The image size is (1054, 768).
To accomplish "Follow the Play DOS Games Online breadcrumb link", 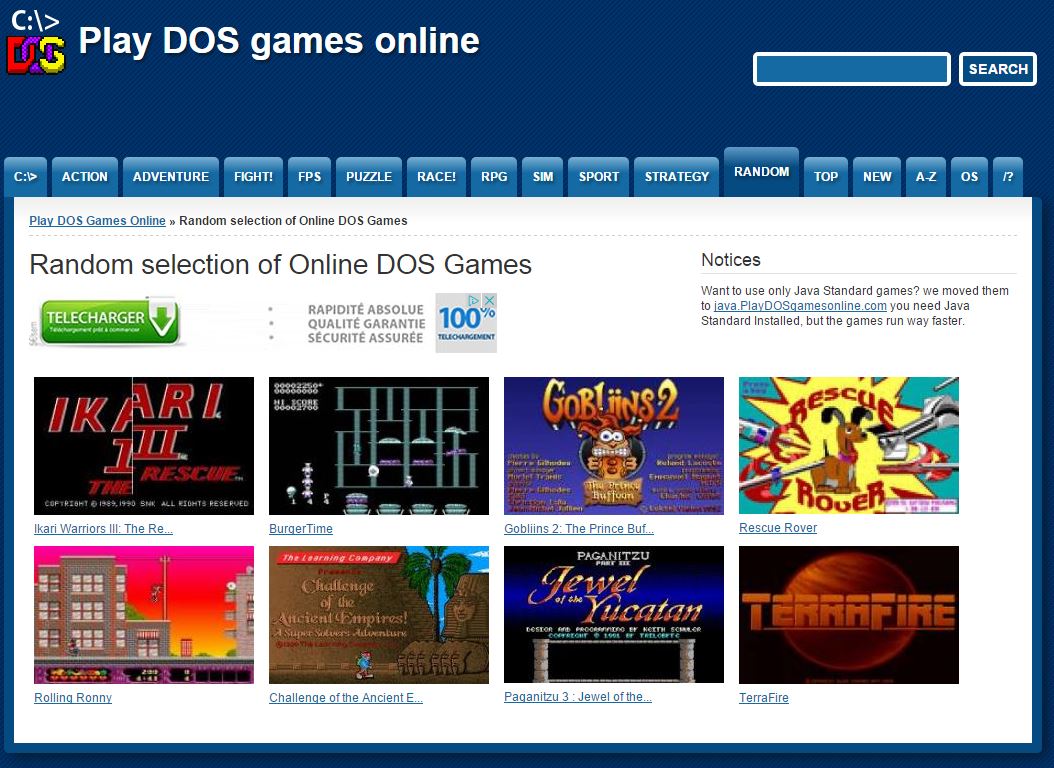I will point(97,221).
